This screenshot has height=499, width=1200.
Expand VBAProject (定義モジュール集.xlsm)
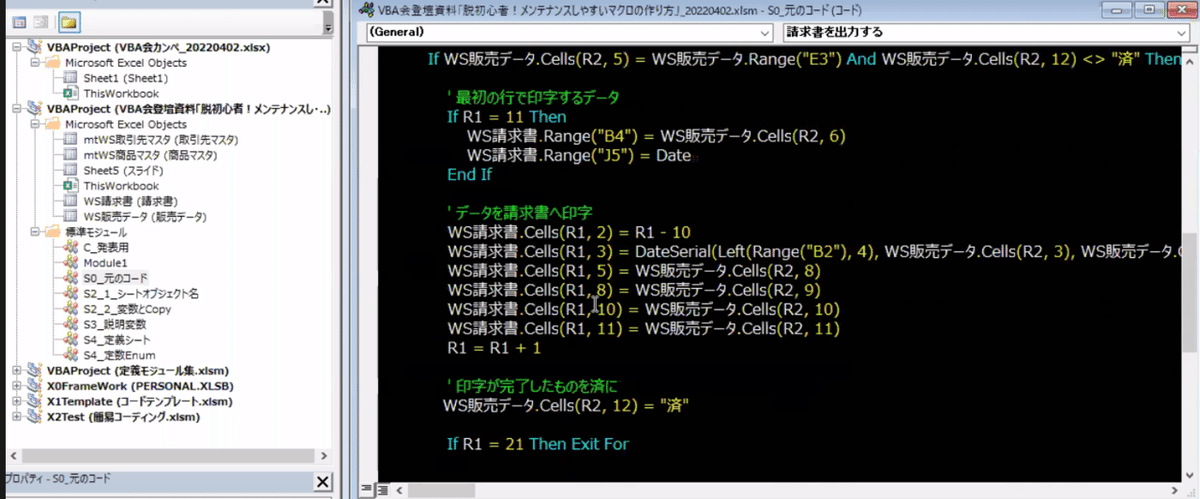click(x=16, y=370)
